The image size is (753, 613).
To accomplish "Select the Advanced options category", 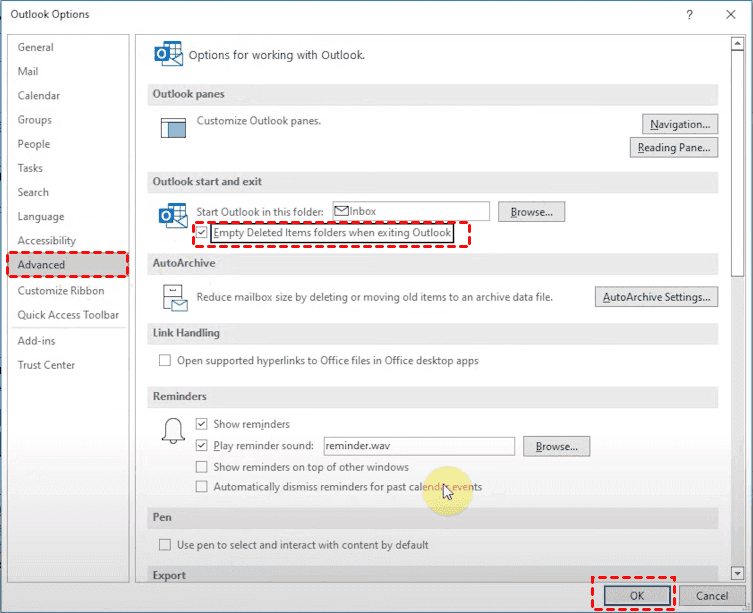I will click(68, 265).
